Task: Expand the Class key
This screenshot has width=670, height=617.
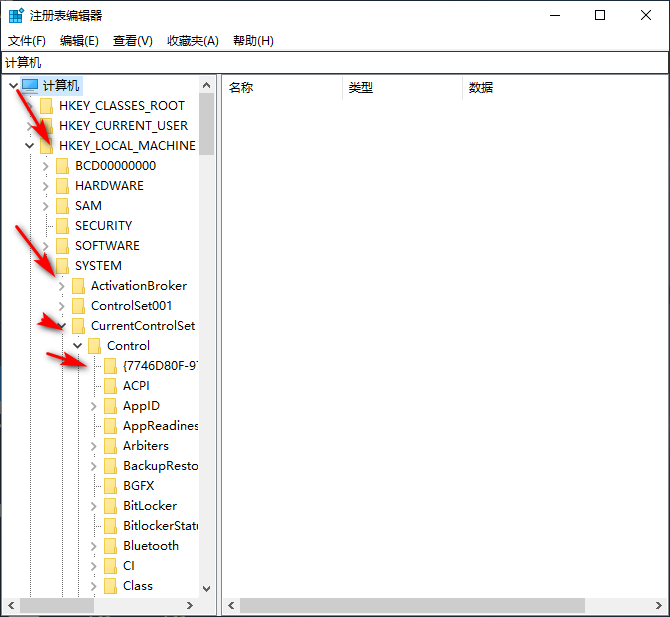Action: pos(94,586)
